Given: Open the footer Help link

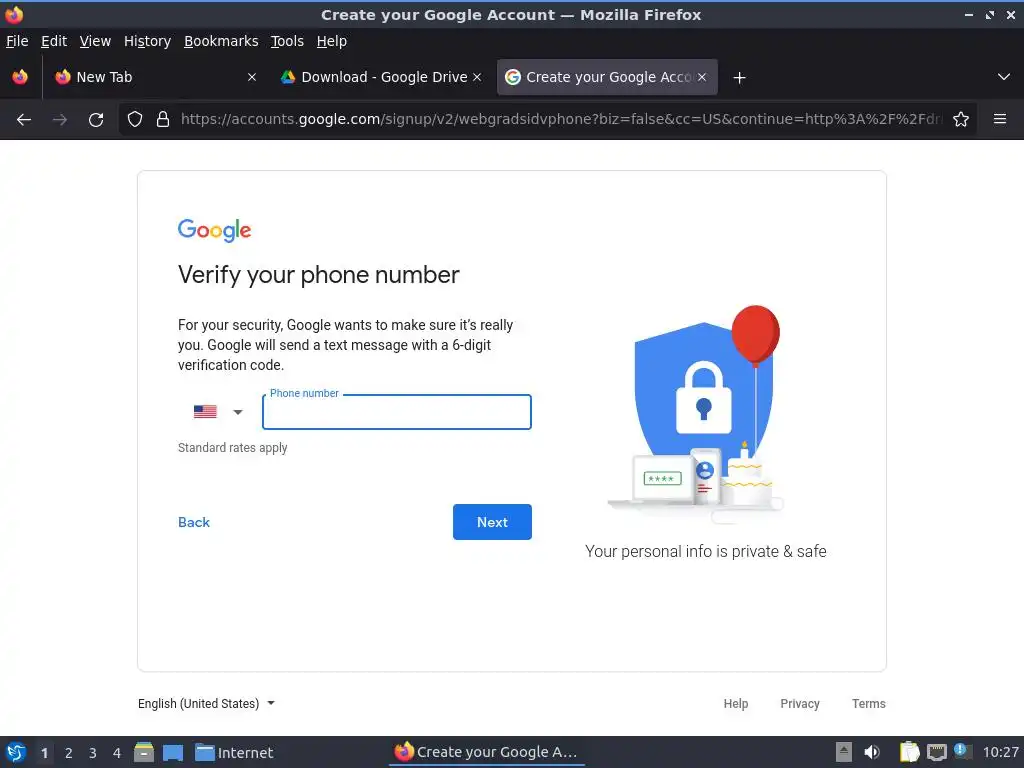Looking at the screenshot, I should (x=735, y=703).
